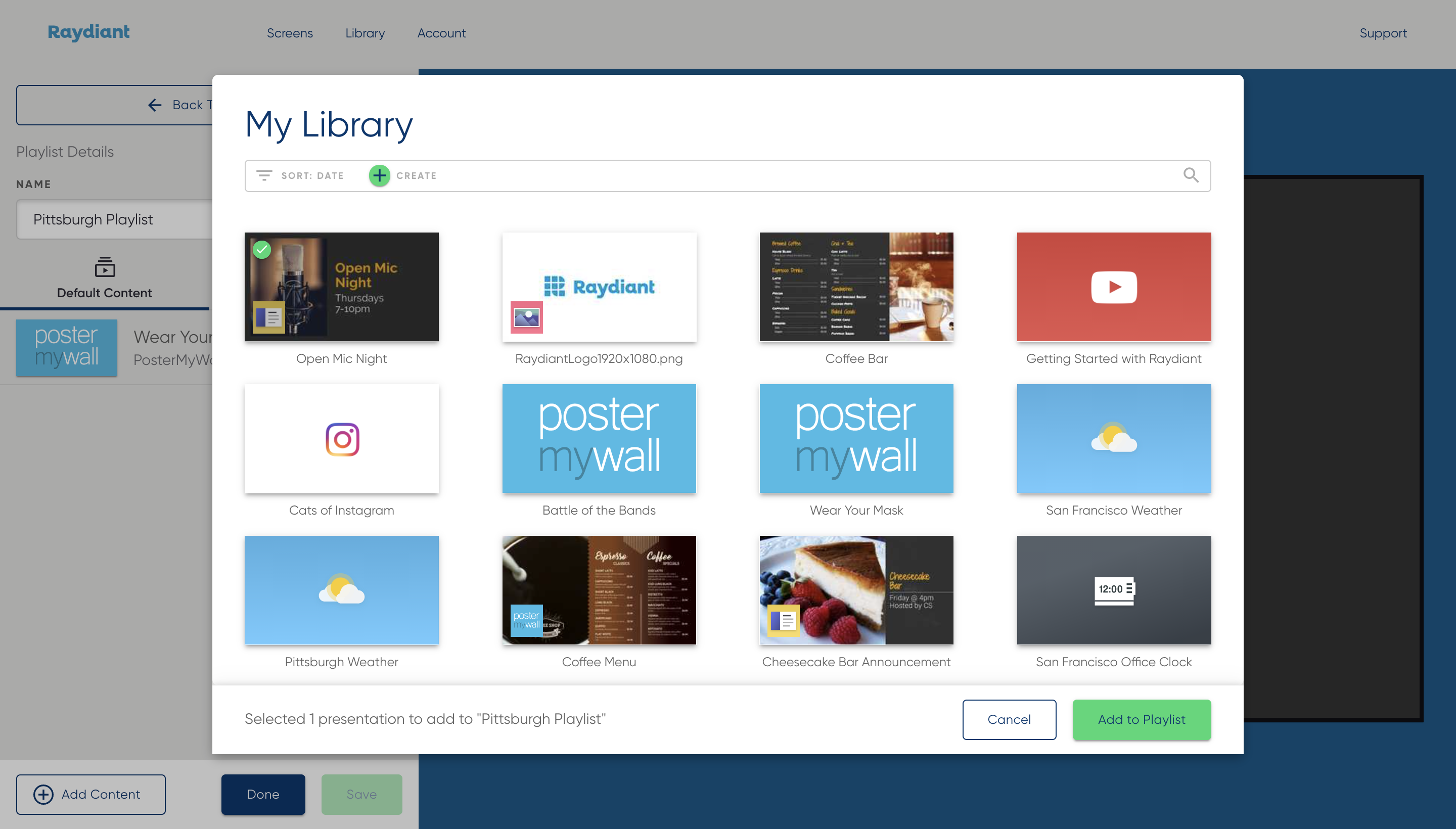Screen dimensions: 1456x829
Task: Click the search icon in My Library
Action: click(1191, 175)
